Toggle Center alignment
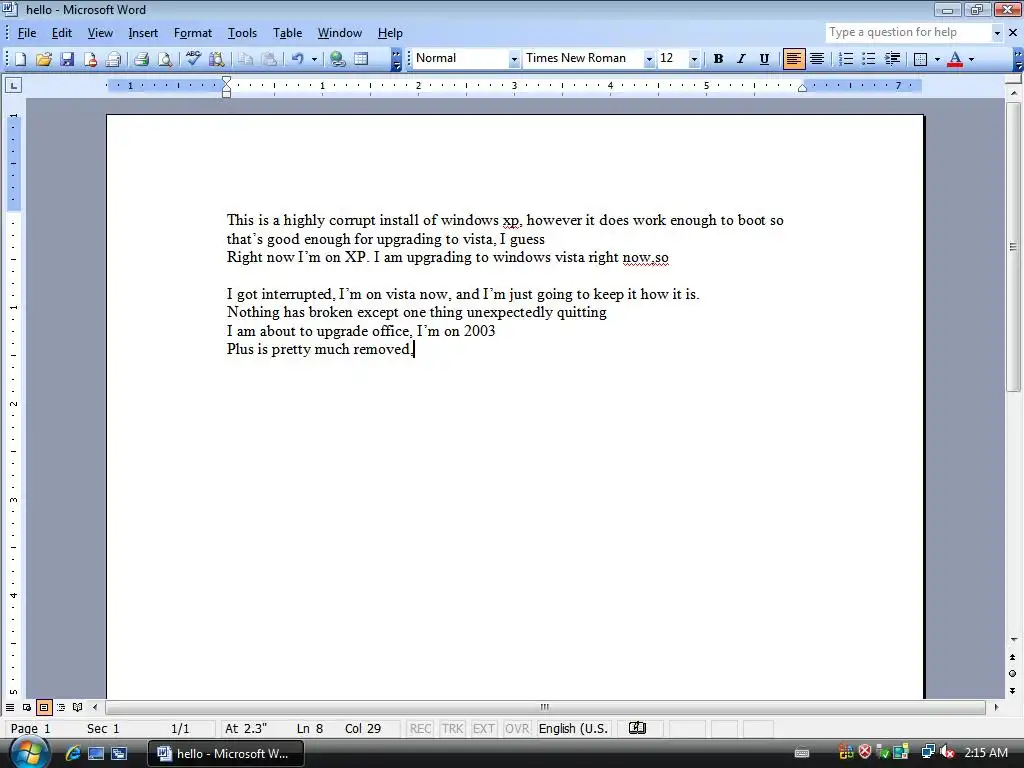Screen dimensions: 1024x768 pos(817,59)
